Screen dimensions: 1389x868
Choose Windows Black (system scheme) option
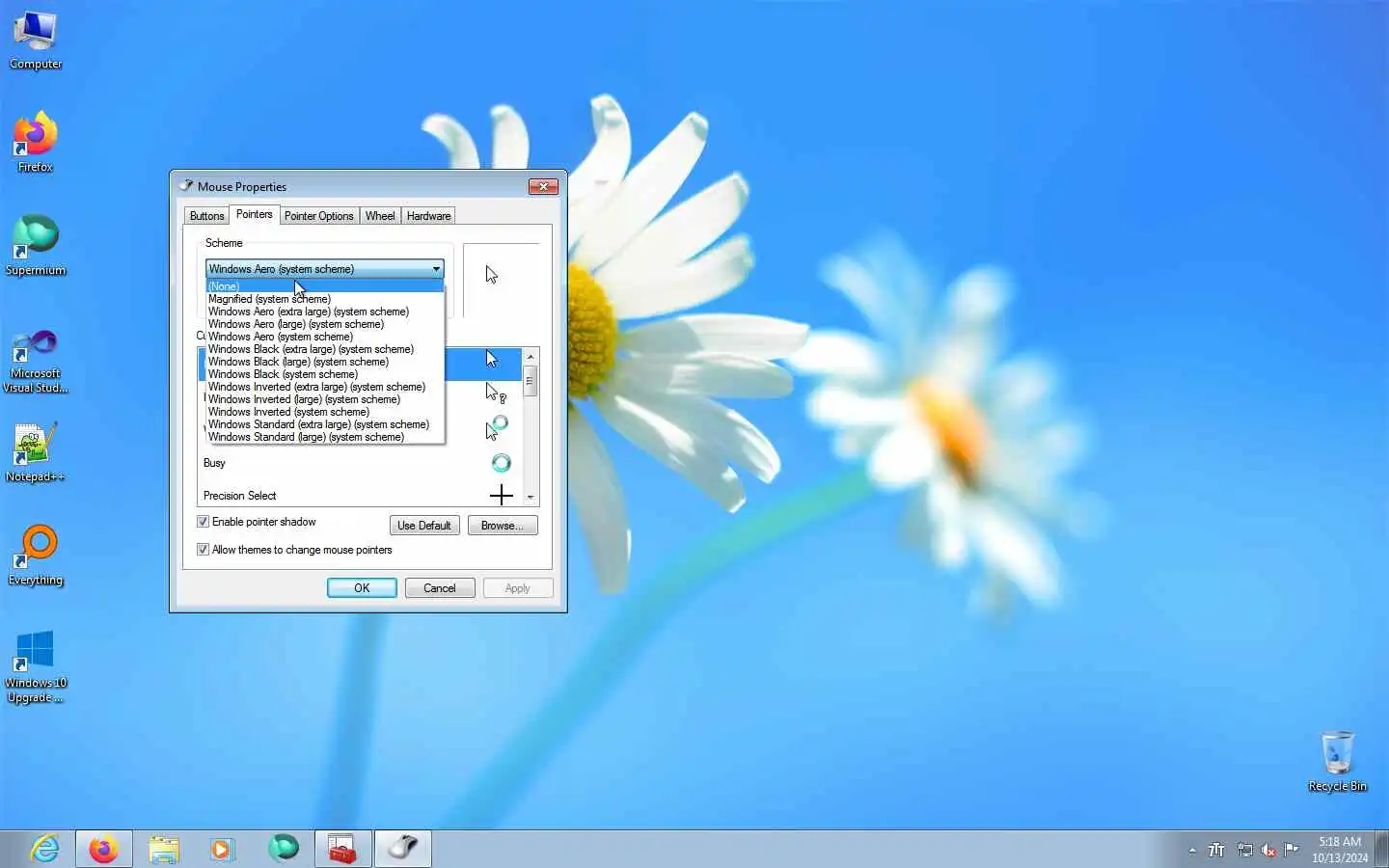(325, 374)
